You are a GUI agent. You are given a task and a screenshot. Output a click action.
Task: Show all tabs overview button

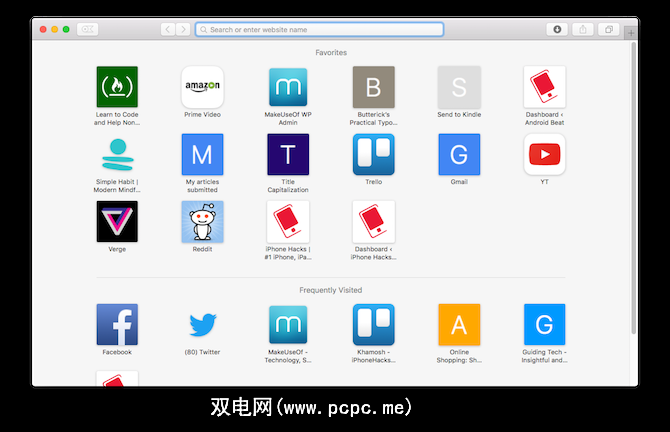click(608, 29)
